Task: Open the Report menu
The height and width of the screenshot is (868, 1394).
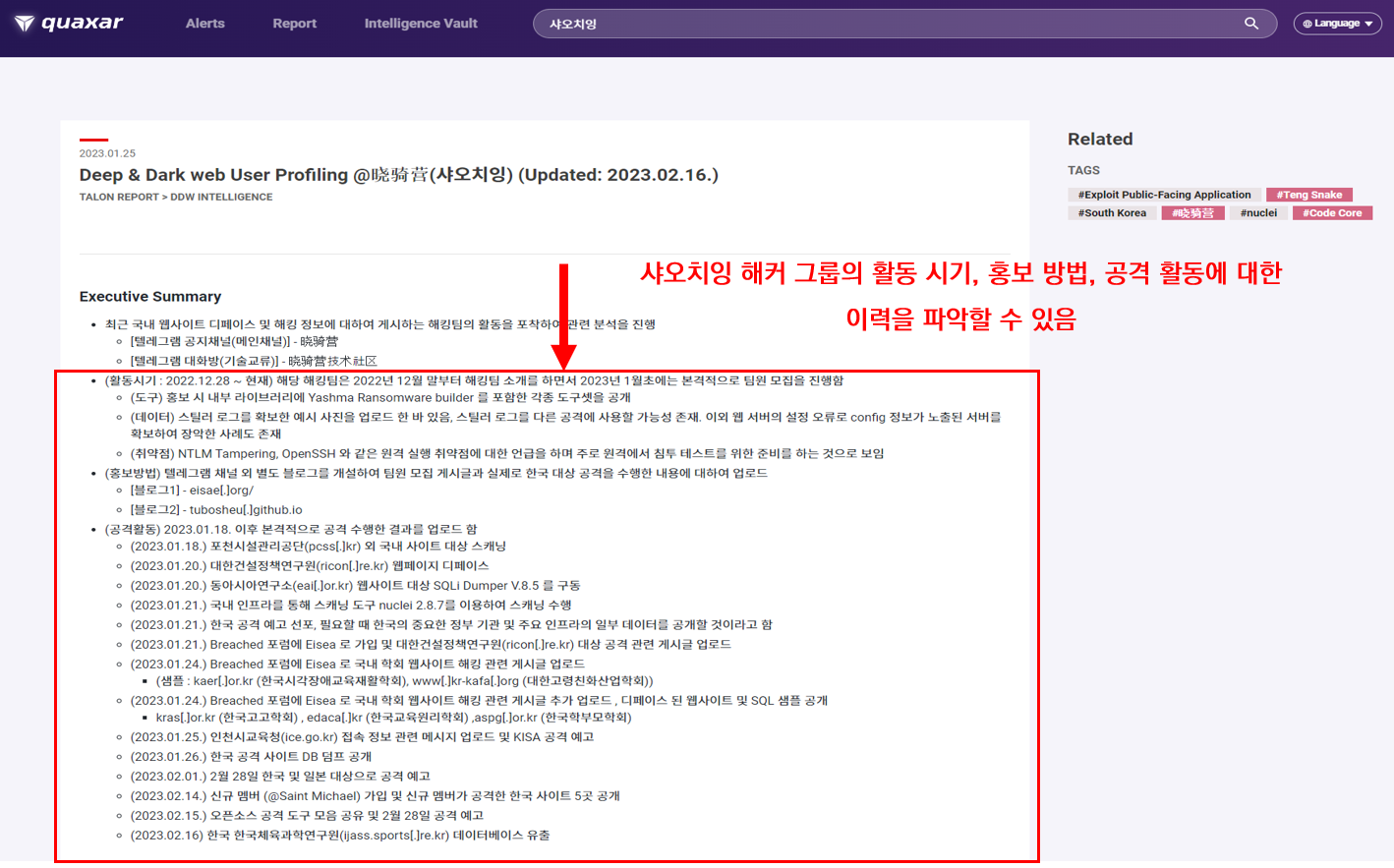Action: [x=295, y=24]
